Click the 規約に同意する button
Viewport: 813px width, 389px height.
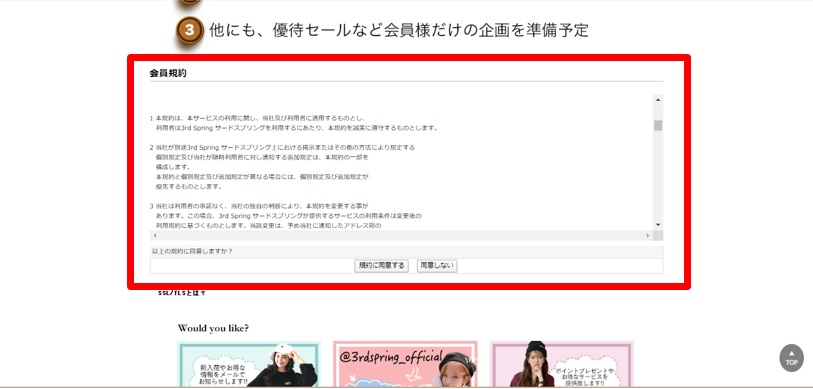pyautogui.click(x=381, y=266)
